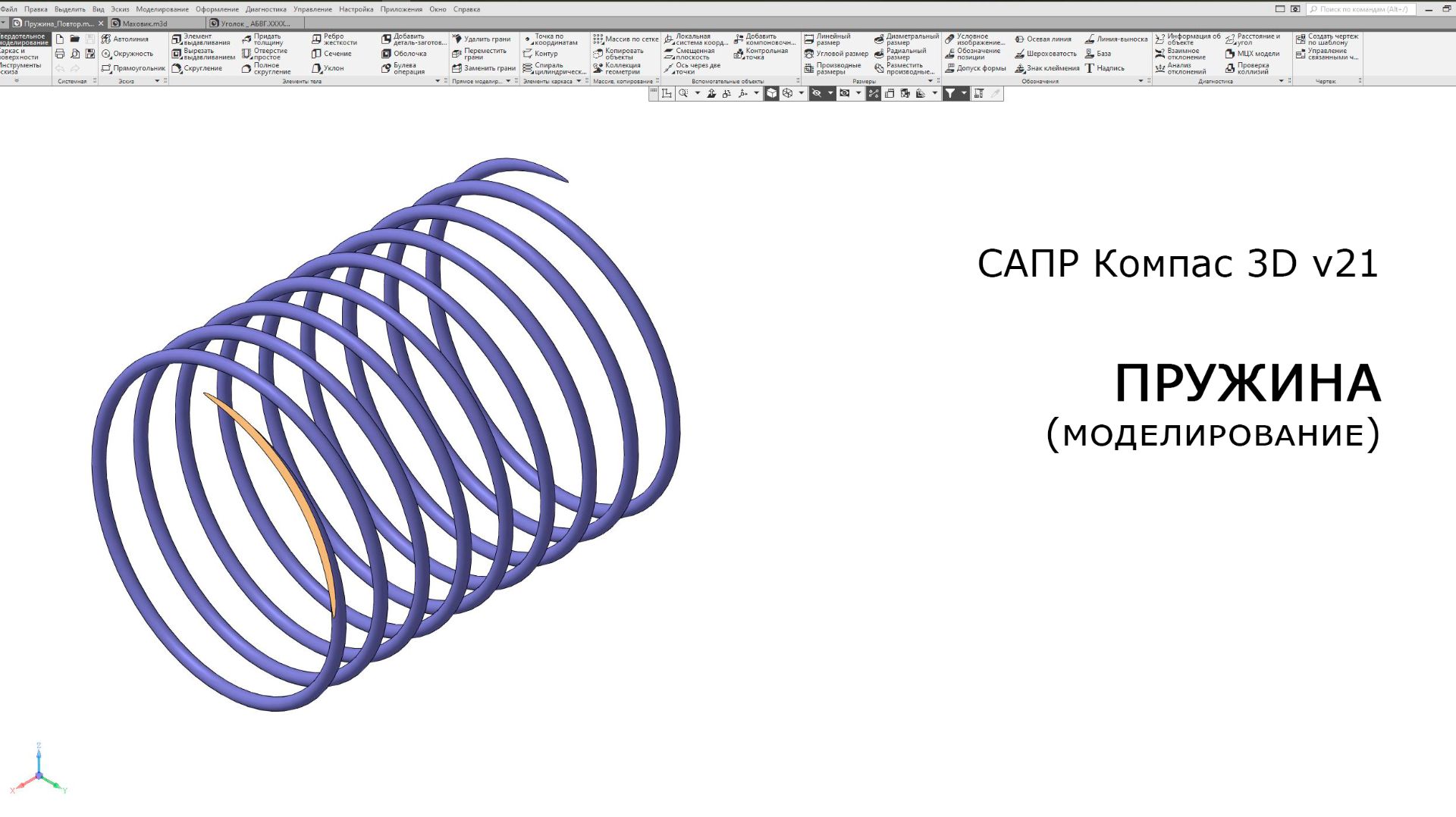This screenshot has height=817, width=1456.
Task: Select Отверстие простое hole tool
Action: [265, 54]
